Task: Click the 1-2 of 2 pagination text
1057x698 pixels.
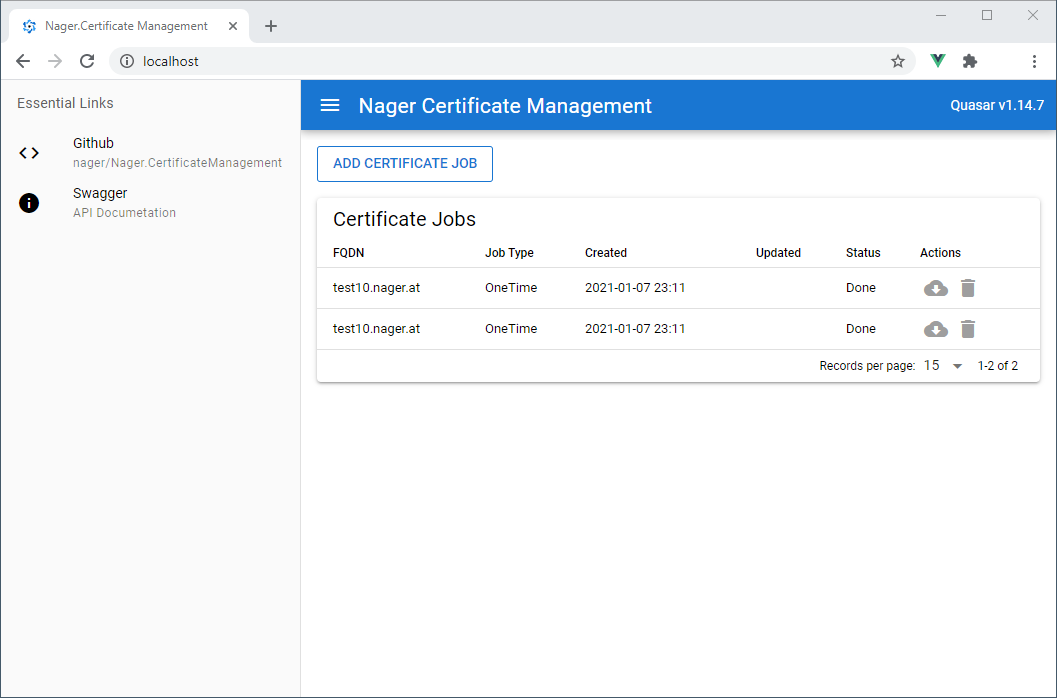Action: coord(998,366)
